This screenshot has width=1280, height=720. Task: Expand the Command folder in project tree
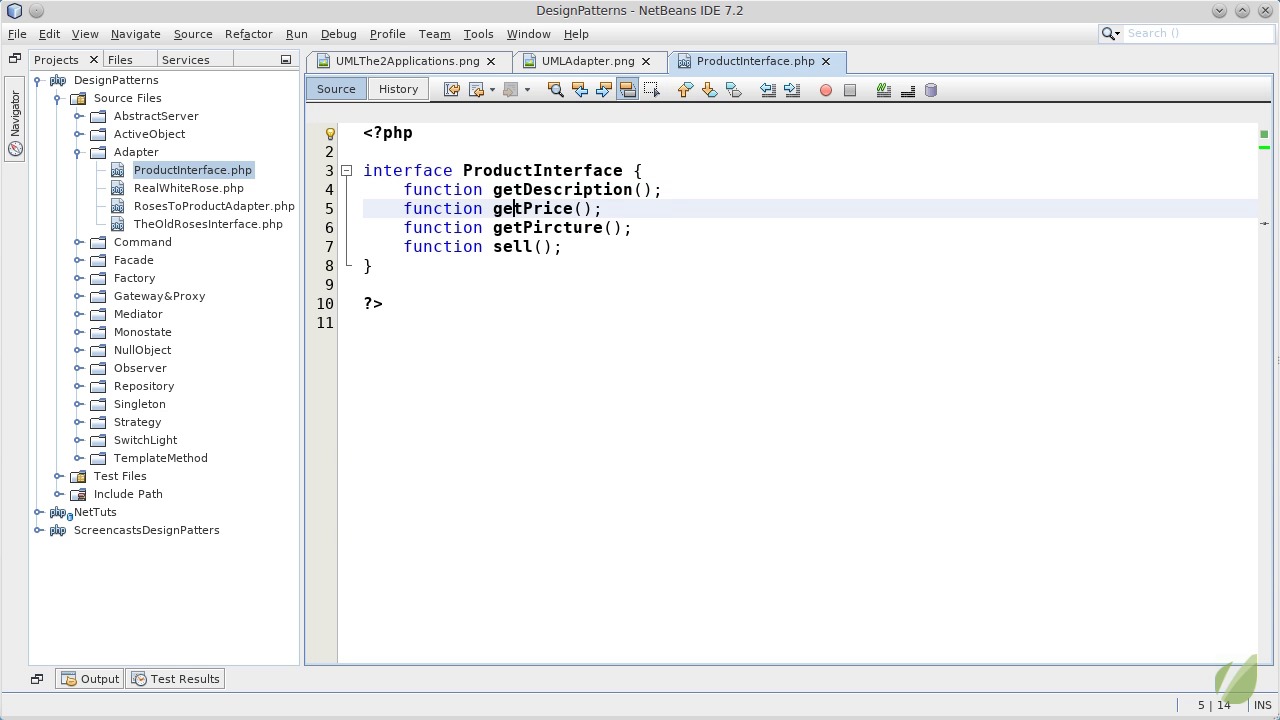(x=79, y=242)
